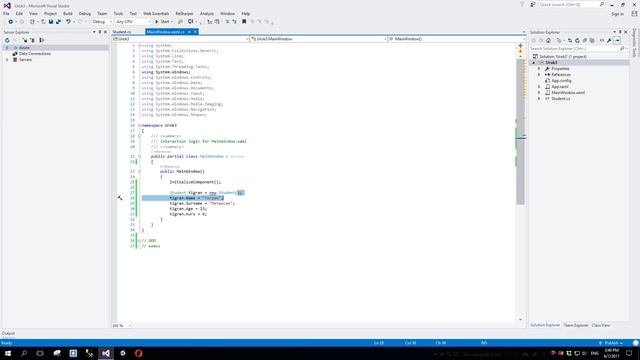Click Connect to Server icon in Server Explorer
The height and width of the screenshot is (360, 640).
(x=33, y=40)
